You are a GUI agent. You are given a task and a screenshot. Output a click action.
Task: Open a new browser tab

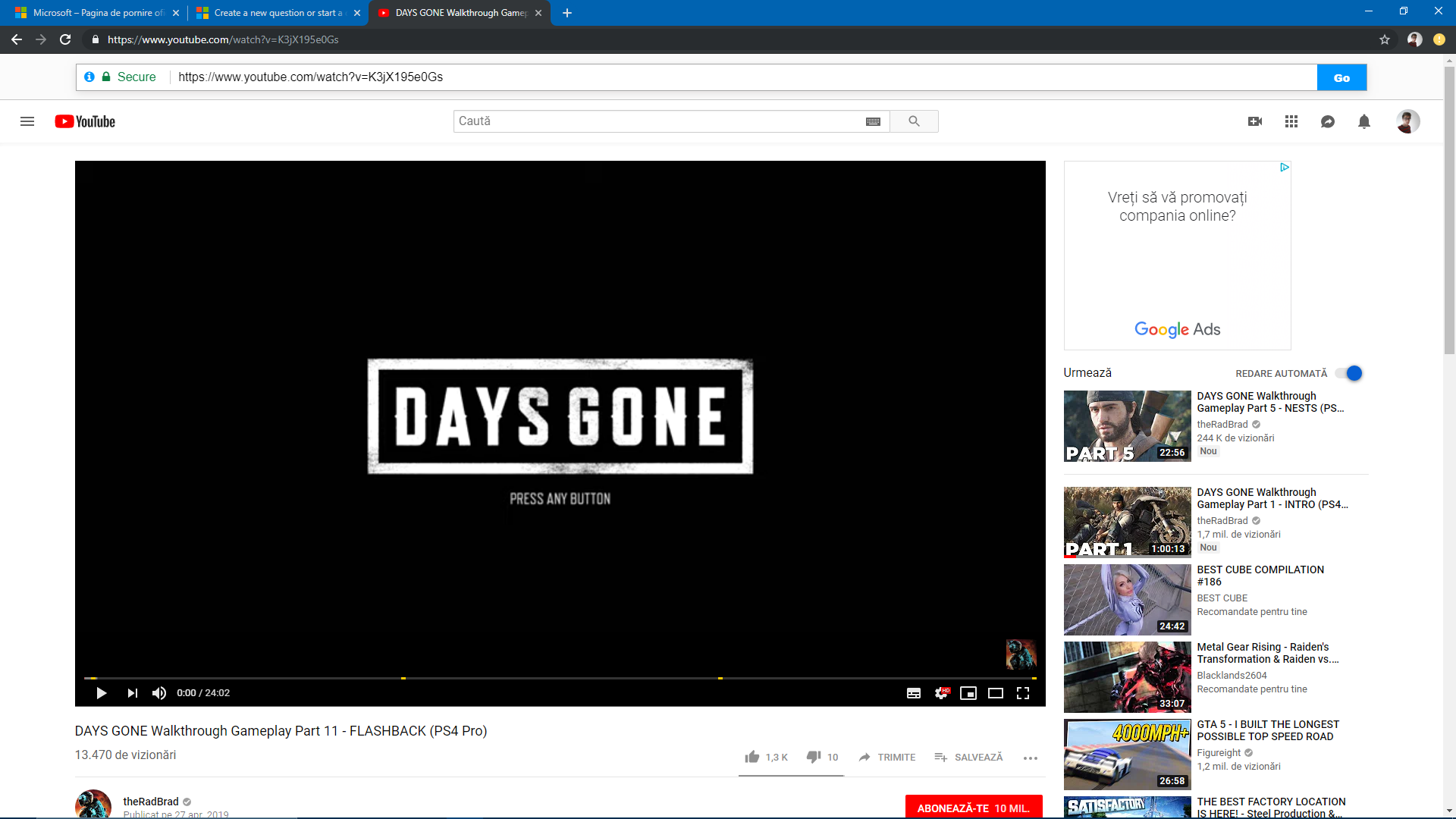pos(567,13)
